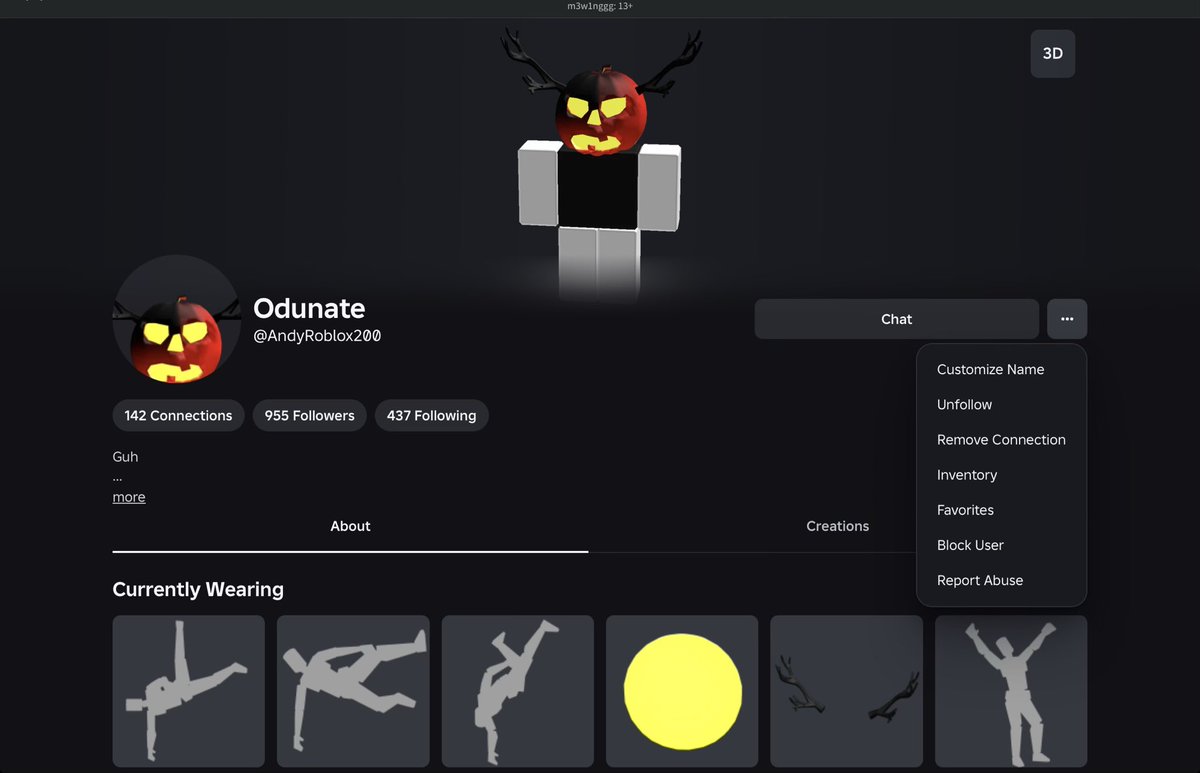Open the first animation item with side-kick pose
The width and height of the screenshot is (1200, 773).
click(x=189, y=691)
